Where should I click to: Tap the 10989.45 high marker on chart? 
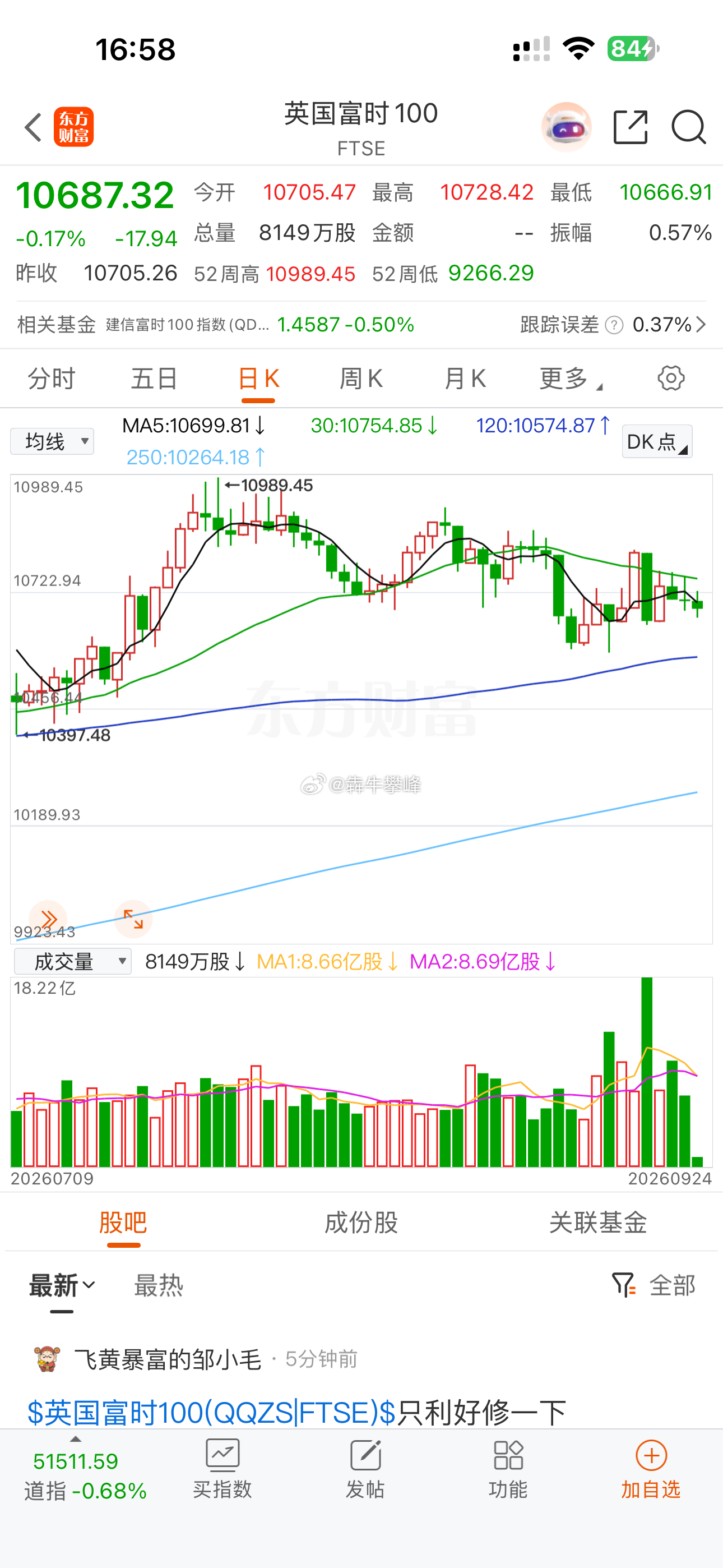click(x=269, y=485)
